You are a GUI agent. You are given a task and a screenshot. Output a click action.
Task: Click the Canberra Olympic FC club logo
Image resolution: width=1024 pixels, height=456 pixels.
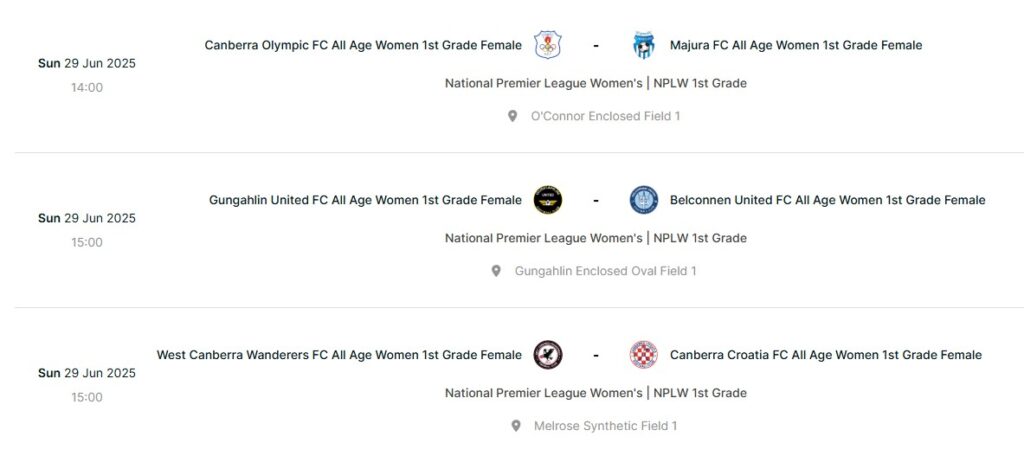click(548, 45)
